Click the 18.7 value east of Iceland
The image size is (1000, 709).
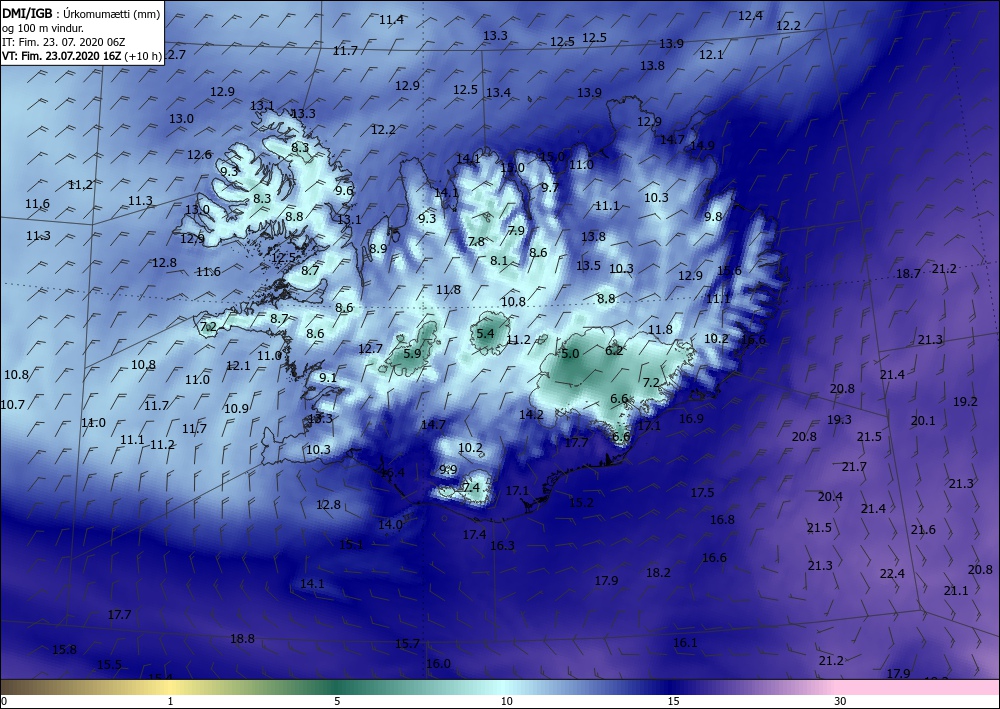(x=908, y=274)
